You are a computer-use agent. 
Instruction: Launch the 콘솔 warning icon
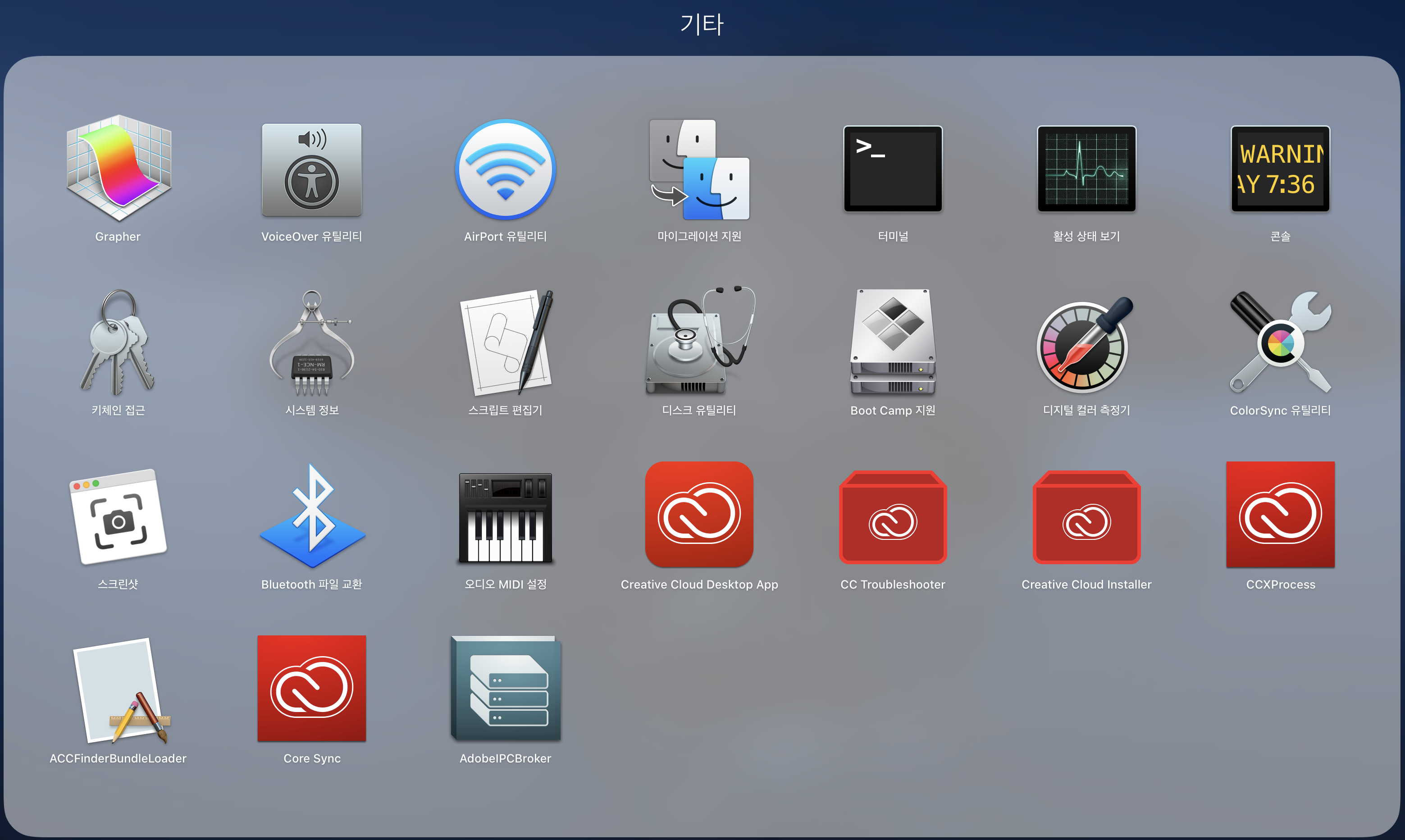coord(1280,169)
